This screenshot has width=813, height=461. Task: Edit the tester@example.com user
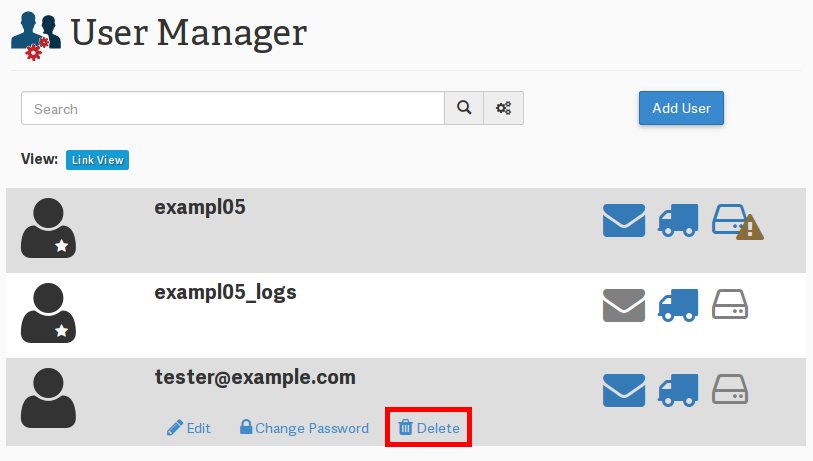point(189,428)
